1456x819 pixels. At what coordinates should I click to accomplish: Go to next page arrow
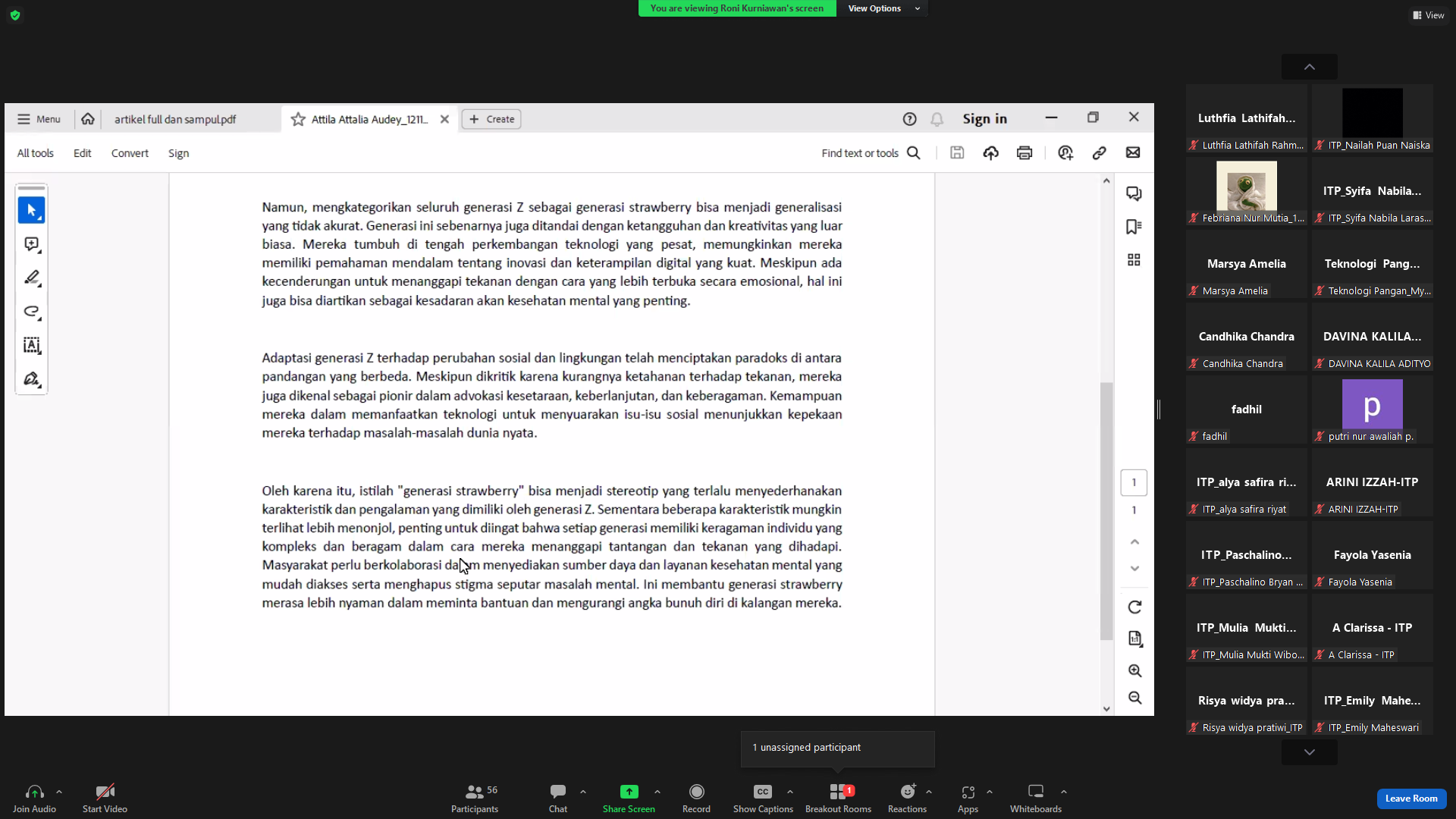coord(1134,569)
